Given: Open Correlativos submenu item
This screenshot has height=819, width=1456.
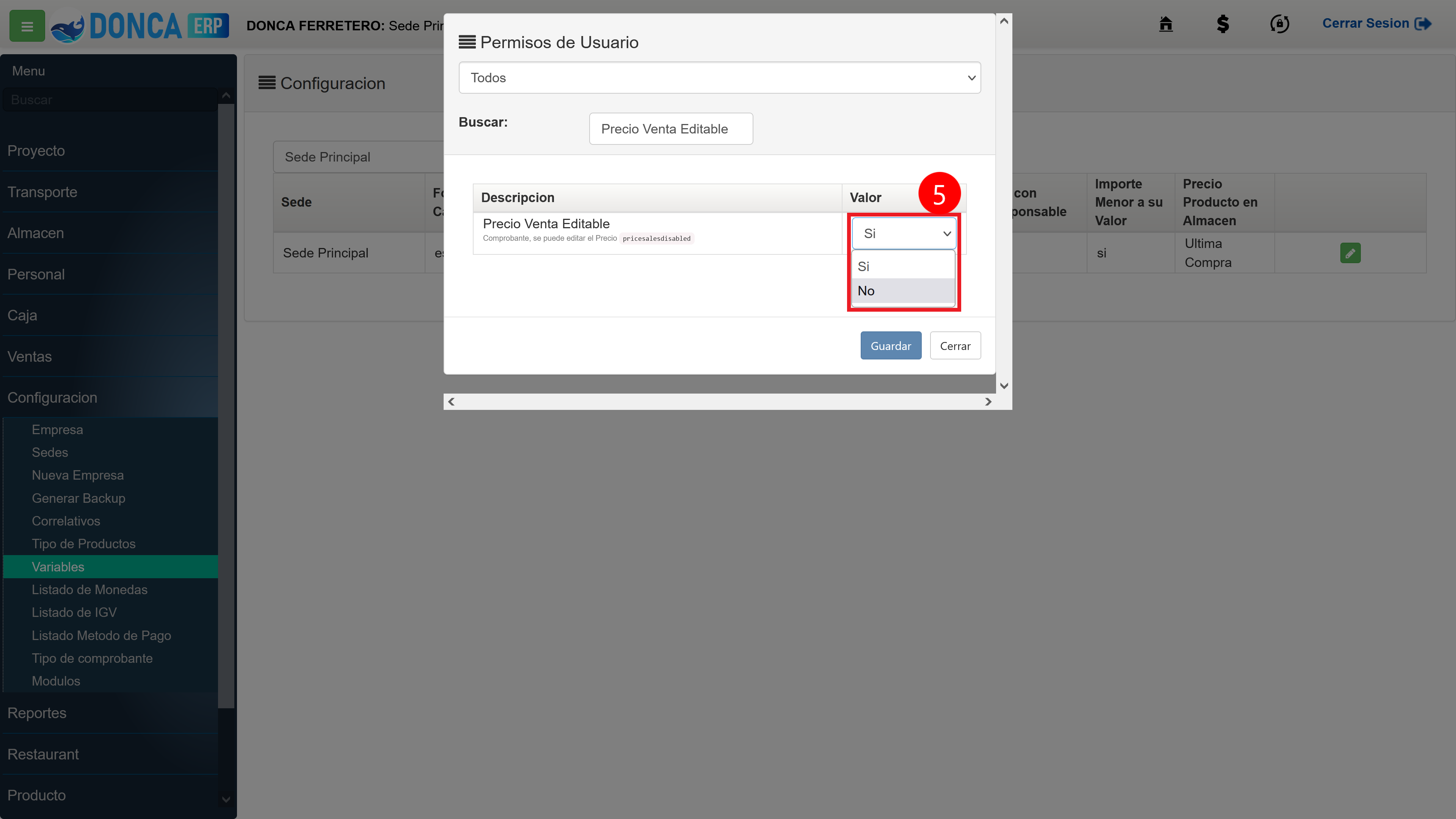Looking at the screenshot, I should [x=110, y=521].
